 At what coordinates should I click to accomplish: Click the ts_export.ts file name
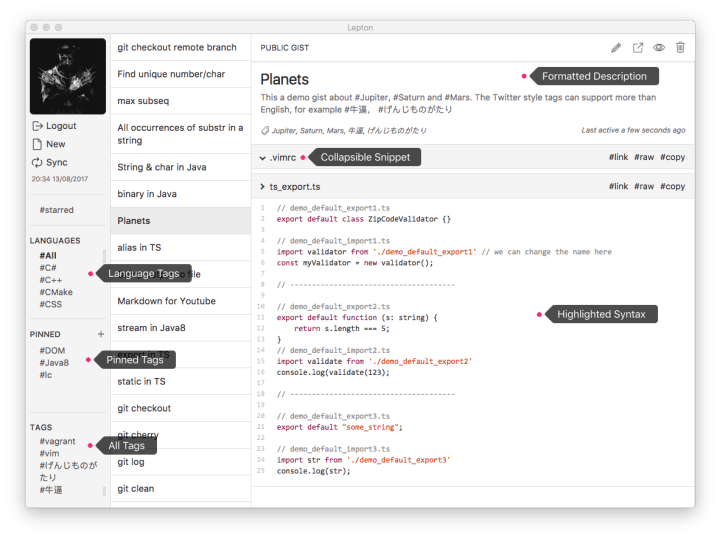(x=295, y=187)
